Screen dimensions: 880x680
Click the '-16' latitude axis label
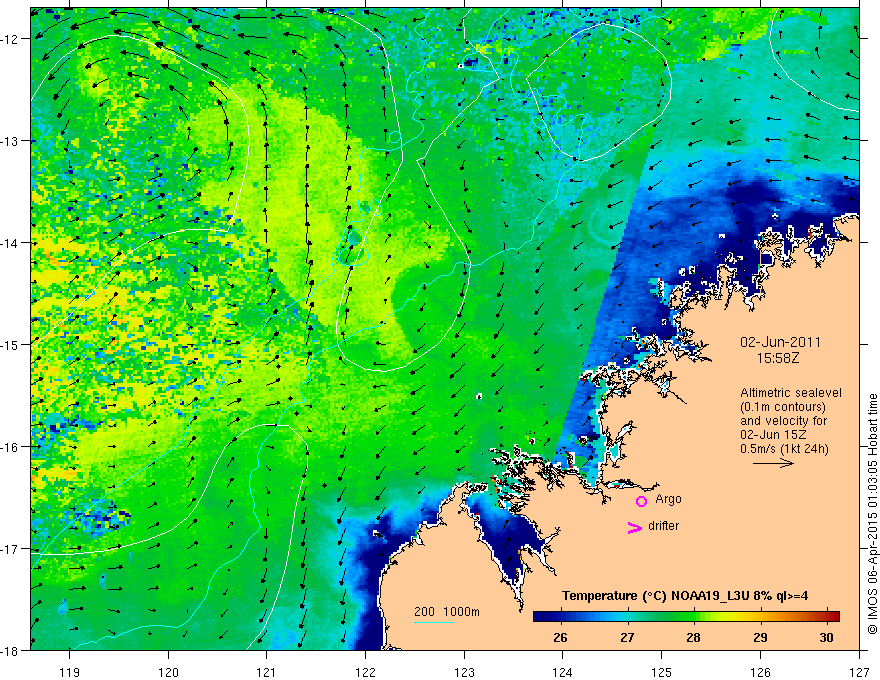[11, 447]
